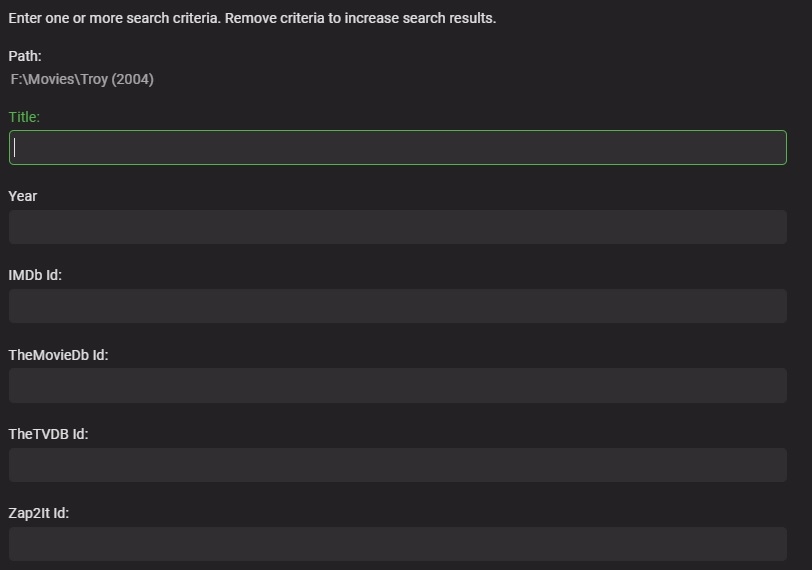
Task: Select the TheMovieDb Id input box
Action: [x=398, y=385]
